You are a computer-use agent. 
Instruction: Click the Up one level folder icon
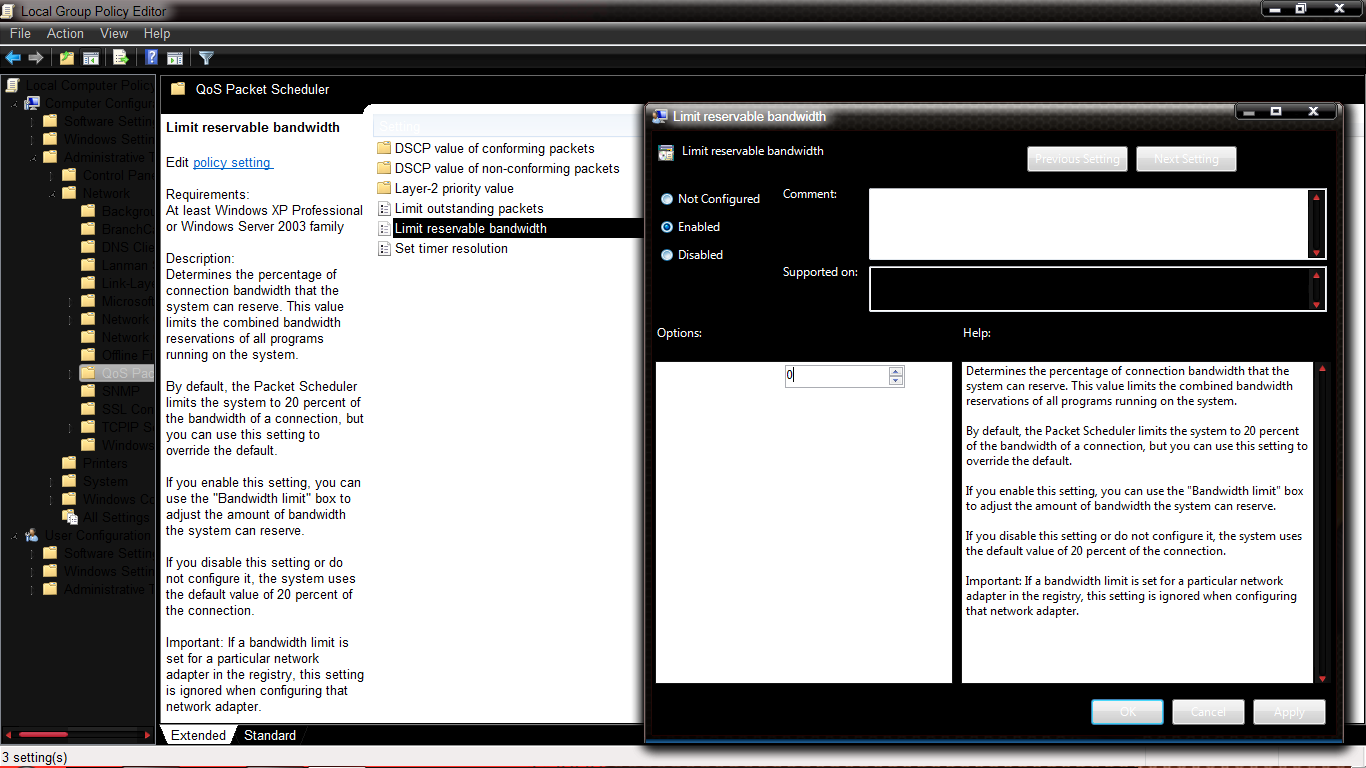pyautogui.click(x=67, y=57)
